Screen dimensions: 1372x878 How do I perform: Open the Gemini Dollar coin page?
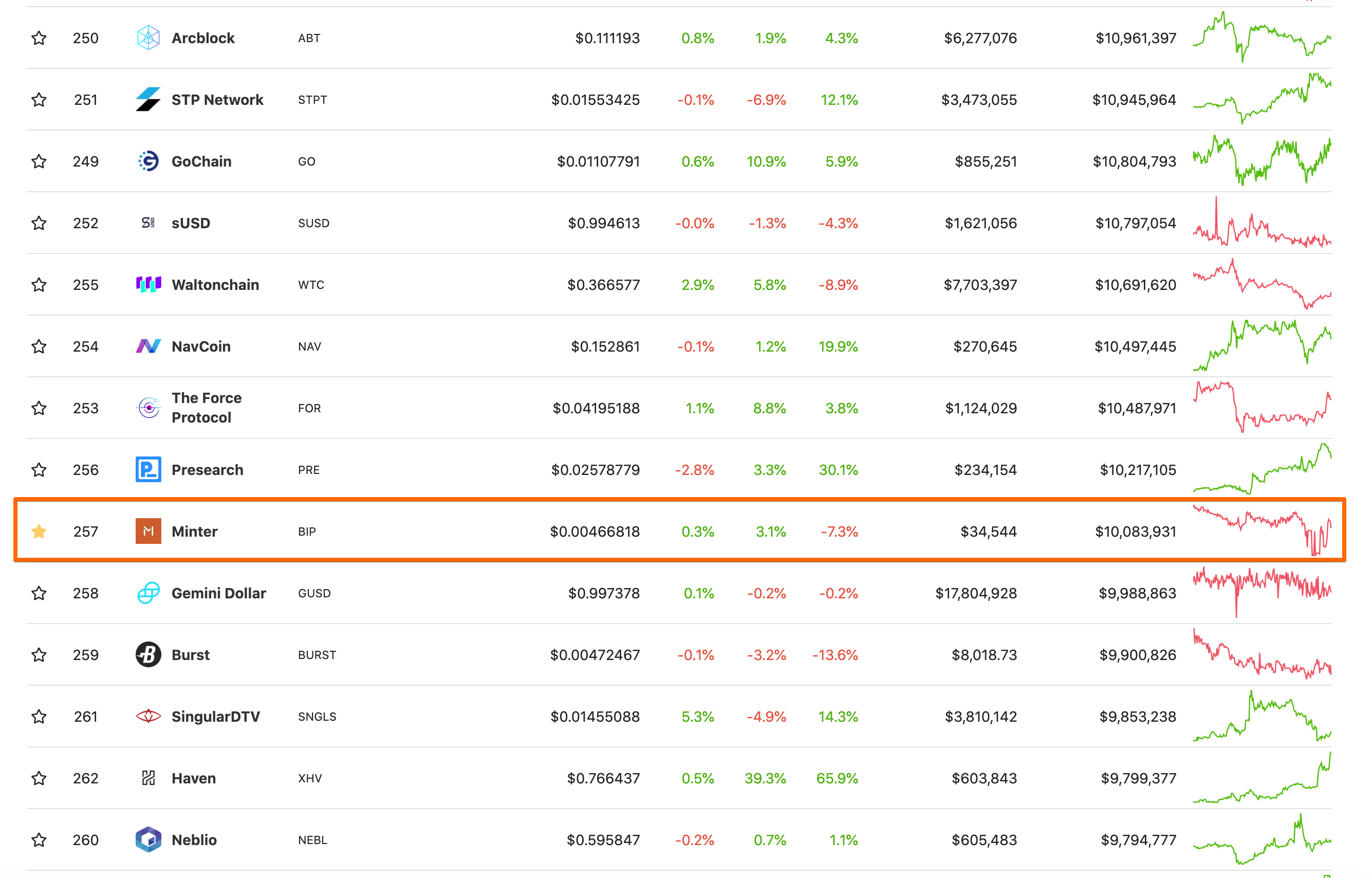(219, 593)
